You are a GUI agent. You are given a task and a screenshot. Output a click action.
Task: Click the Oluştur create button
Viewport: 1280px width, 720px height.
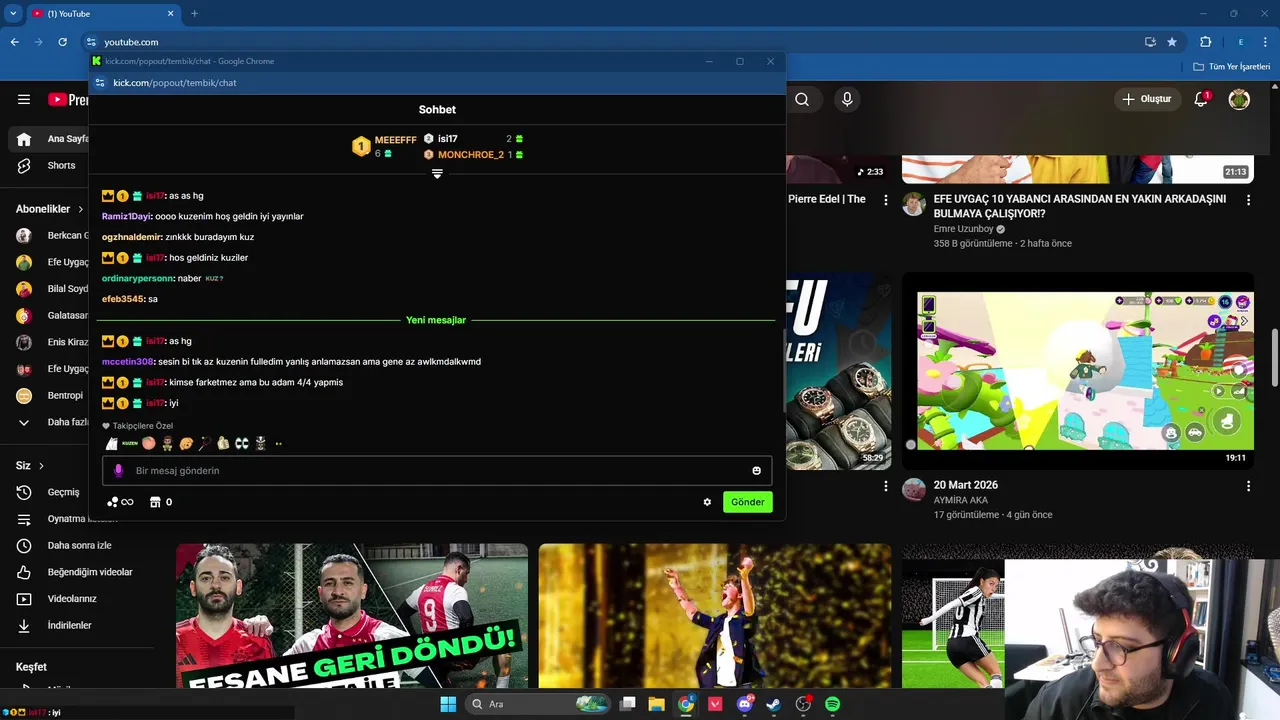coord(1146,99)
